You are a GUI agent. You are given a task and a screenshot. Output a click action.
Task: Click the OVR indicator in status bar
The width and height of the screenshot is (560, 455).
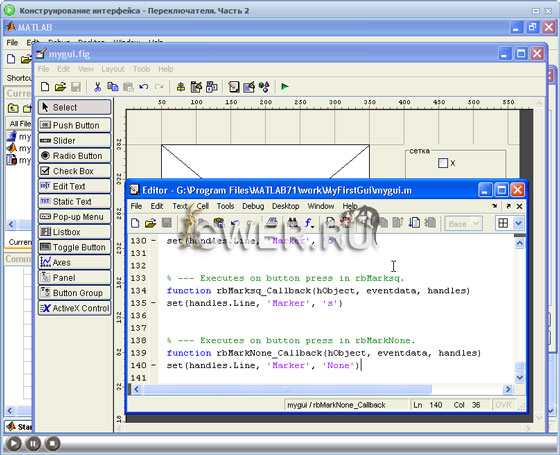[504, 405]
